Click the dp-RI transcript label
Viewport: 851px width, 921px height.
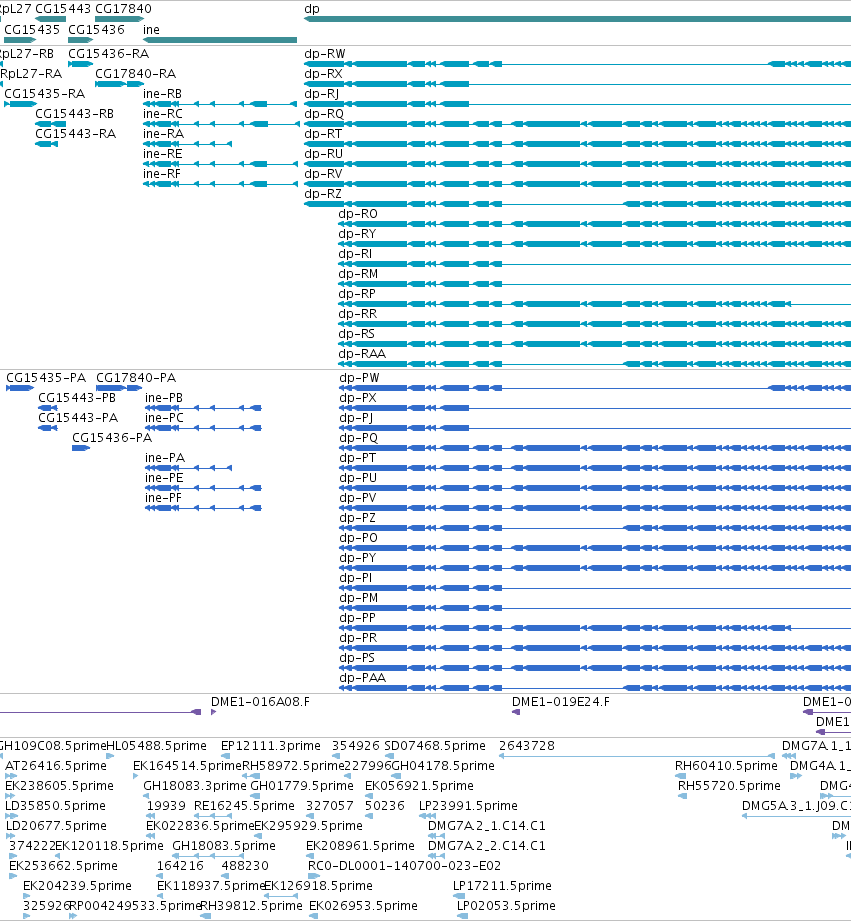[355, 253]
